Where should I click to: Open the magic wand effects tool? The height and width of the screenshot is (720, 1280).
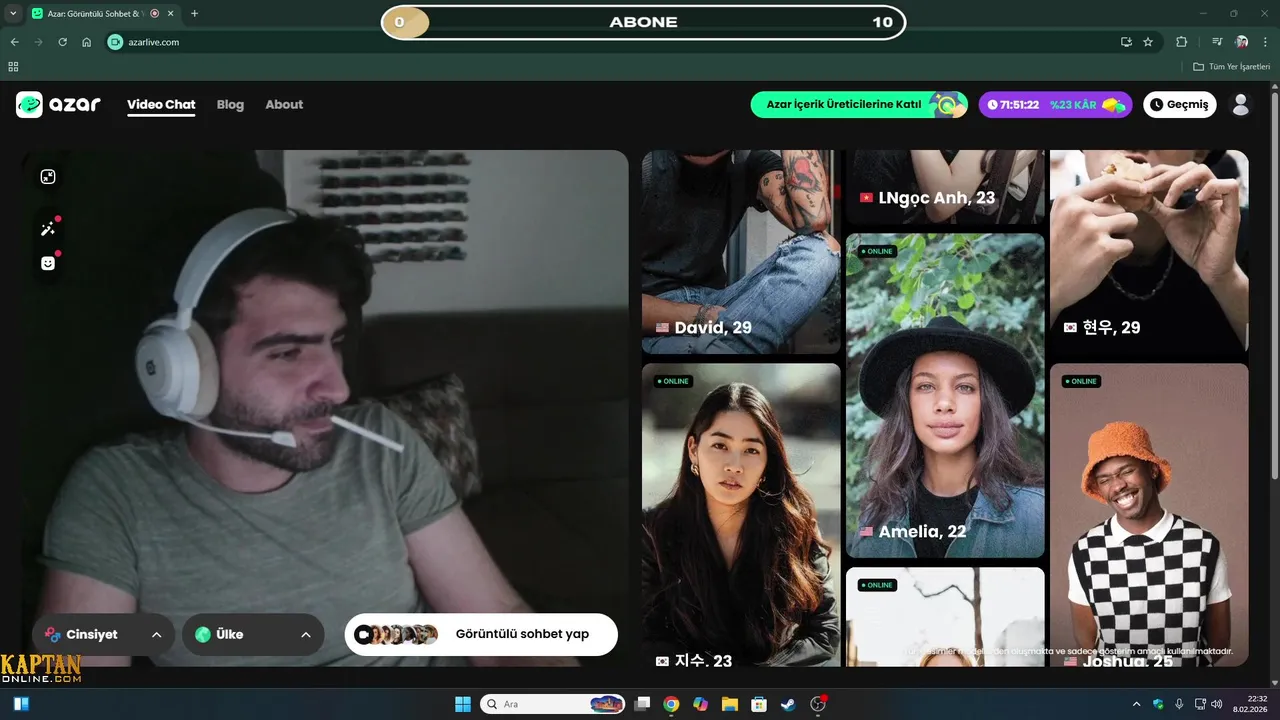[x=47, y=229]
